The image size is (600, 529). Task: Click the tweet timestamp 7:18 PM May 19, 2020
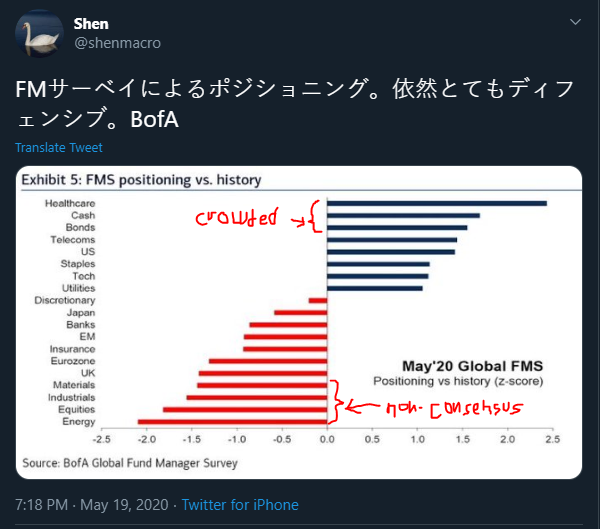pos(92,505)
